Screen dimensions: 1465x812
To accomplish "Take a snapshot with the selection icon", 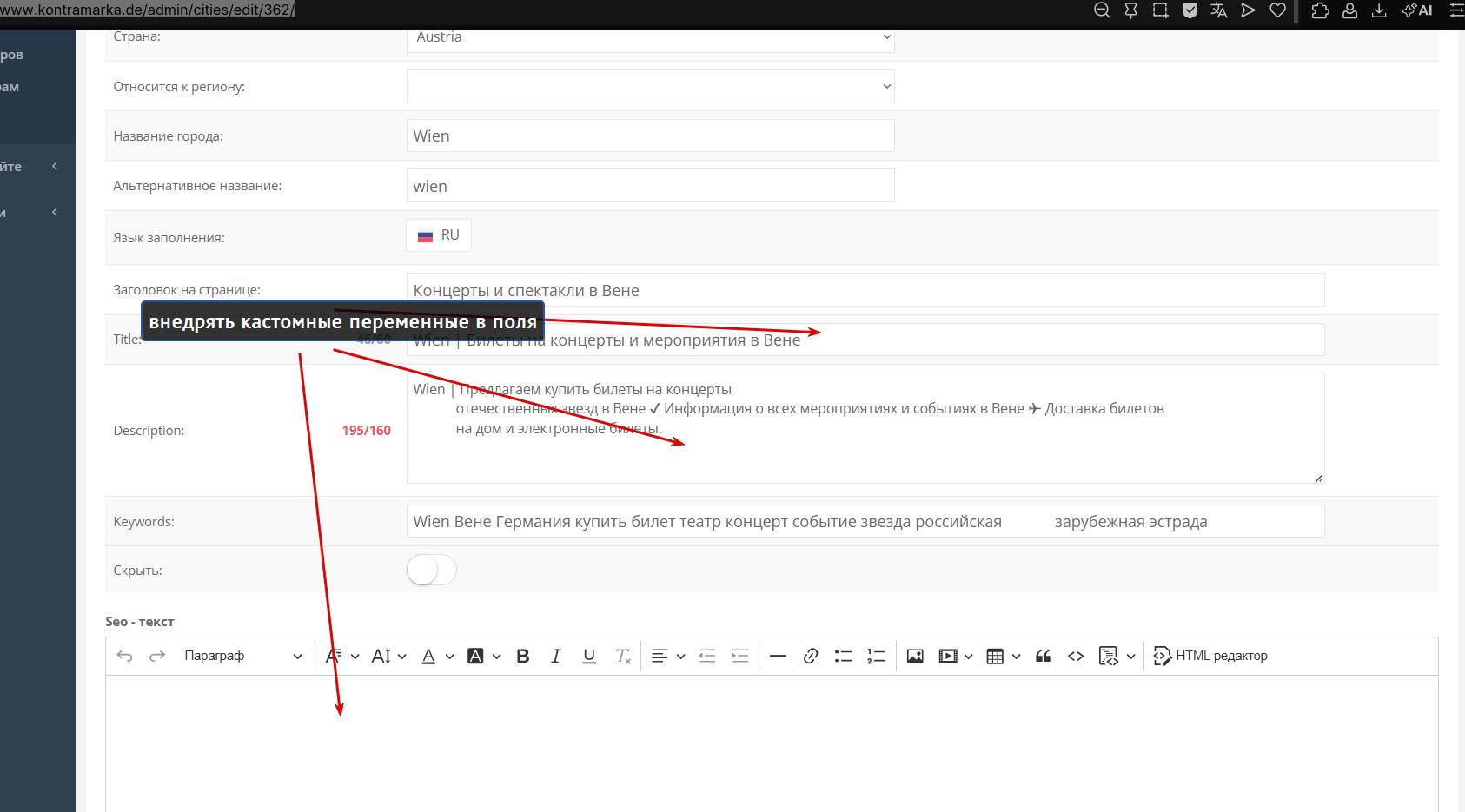I will pyautogui.click(x=1161, y=10).
